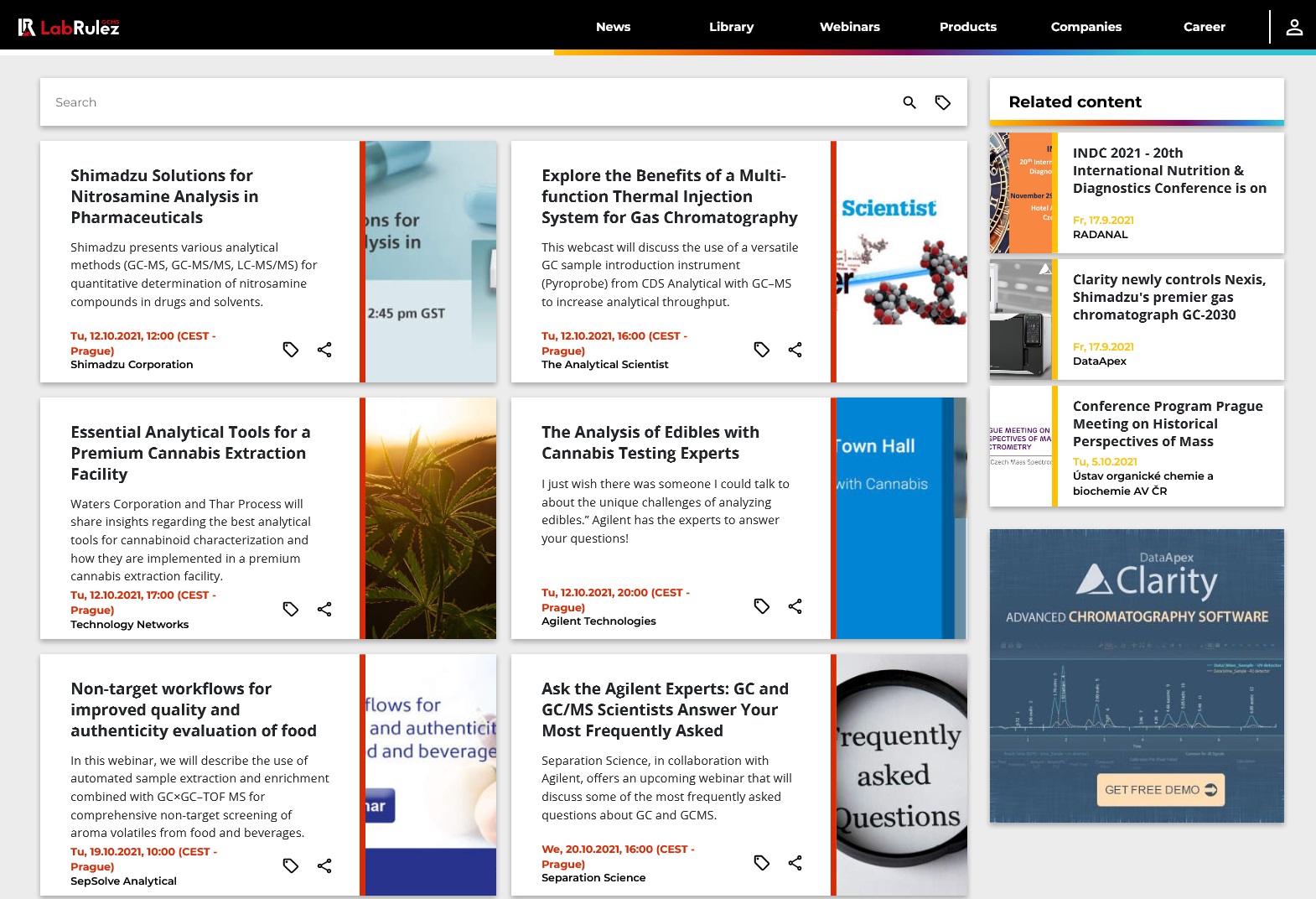
Task: Click the Nexis GC-2030 instrument thumbnail
Action: pyautogui.click(x=1020, y=320)
